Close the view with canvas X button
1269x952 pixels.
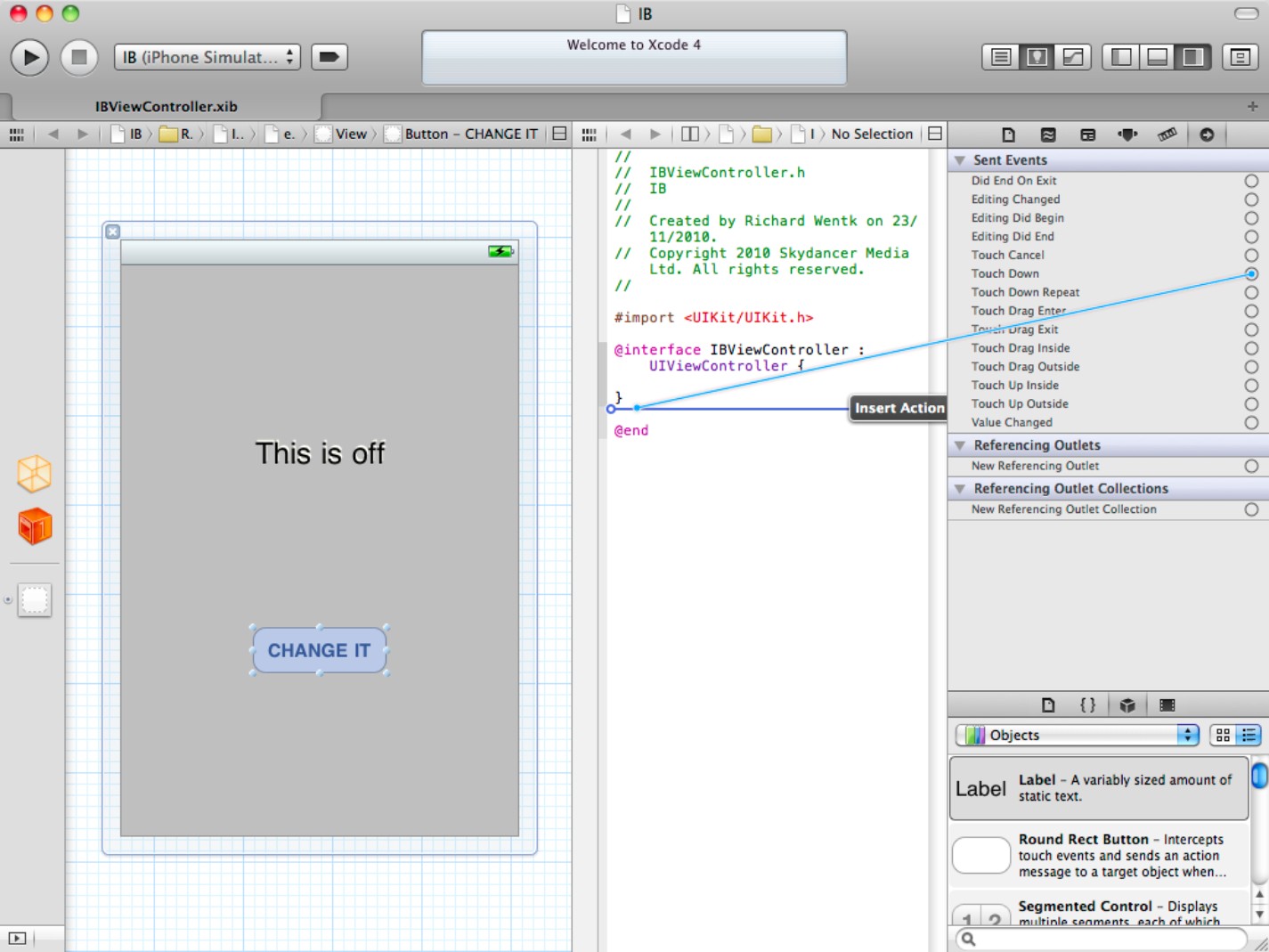click(x=112, y=232)
